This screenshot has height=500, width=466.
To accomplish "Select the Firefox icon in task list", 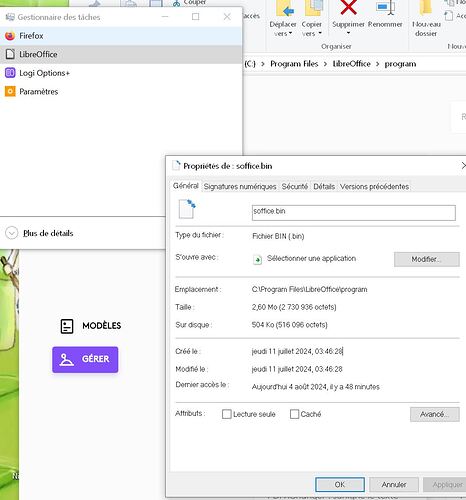I will coord(10,36).
